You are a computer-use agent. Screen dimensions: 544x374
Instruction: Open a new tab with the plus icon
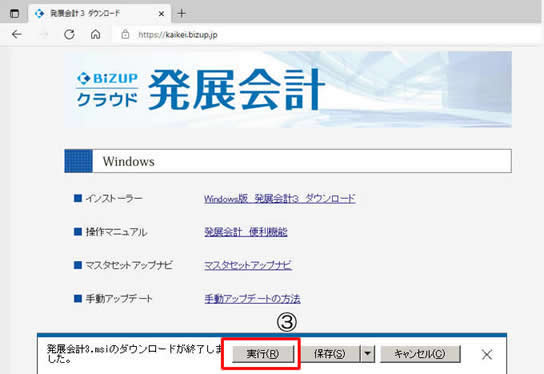(182, 14)
